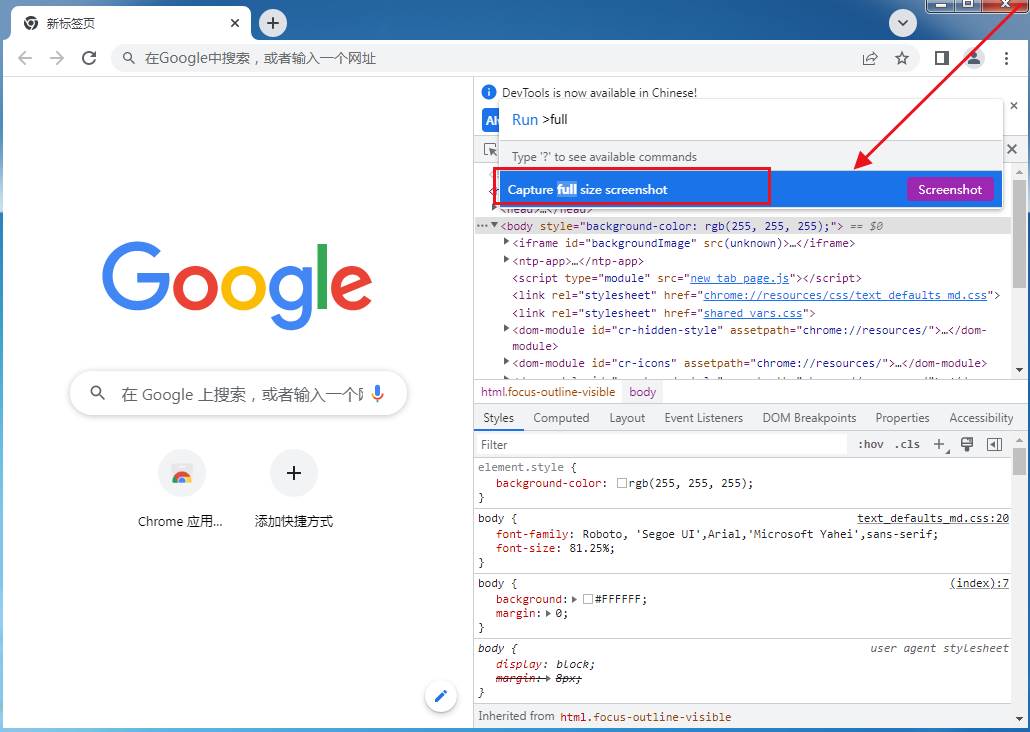Toggle the rendering emulation paintbrush icon
Screen dimensions: 1030x732
967,445
